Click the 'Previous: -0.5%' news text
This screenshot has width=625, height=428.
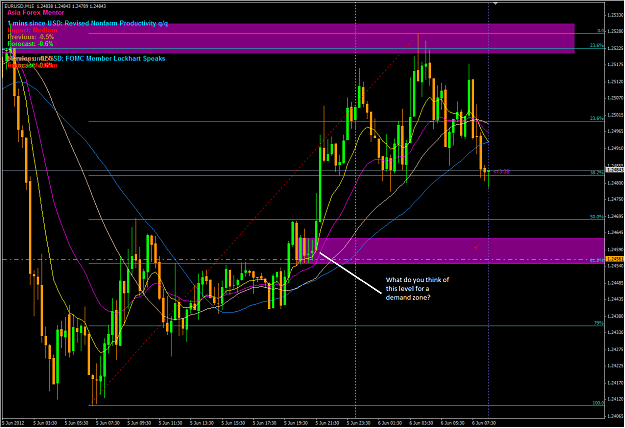pyautogui.click(x=31, y=37)
